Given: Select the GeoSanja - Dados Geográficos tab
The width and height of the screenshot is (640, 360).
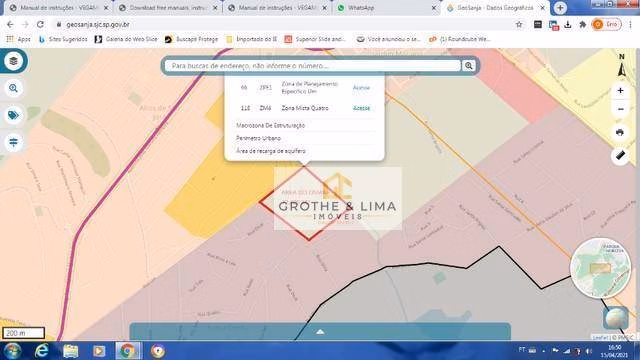Looking at the screenshot, I should click(x=495, y=8).
